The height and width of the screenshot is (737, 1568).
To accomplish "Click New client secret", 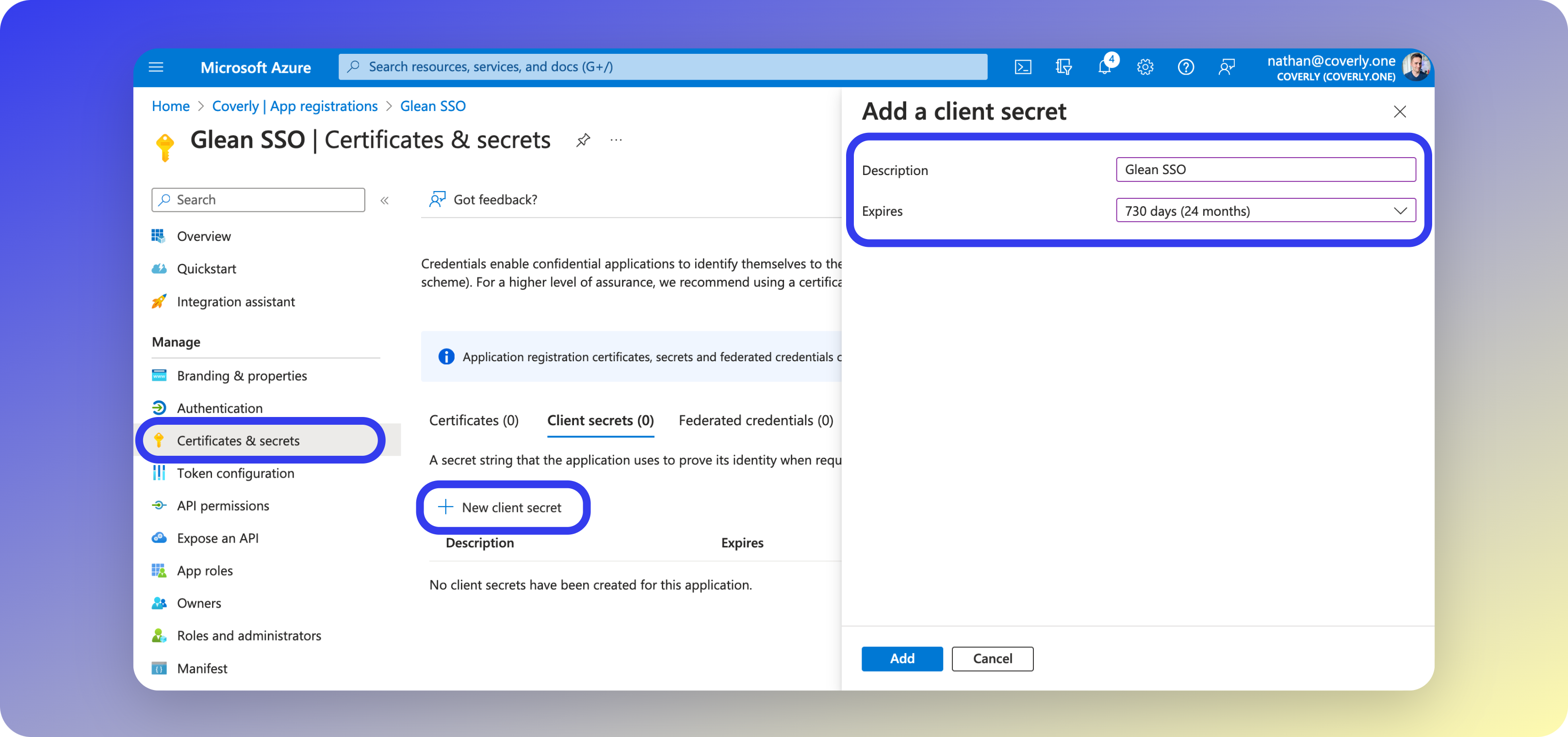I will click(503, 508).
